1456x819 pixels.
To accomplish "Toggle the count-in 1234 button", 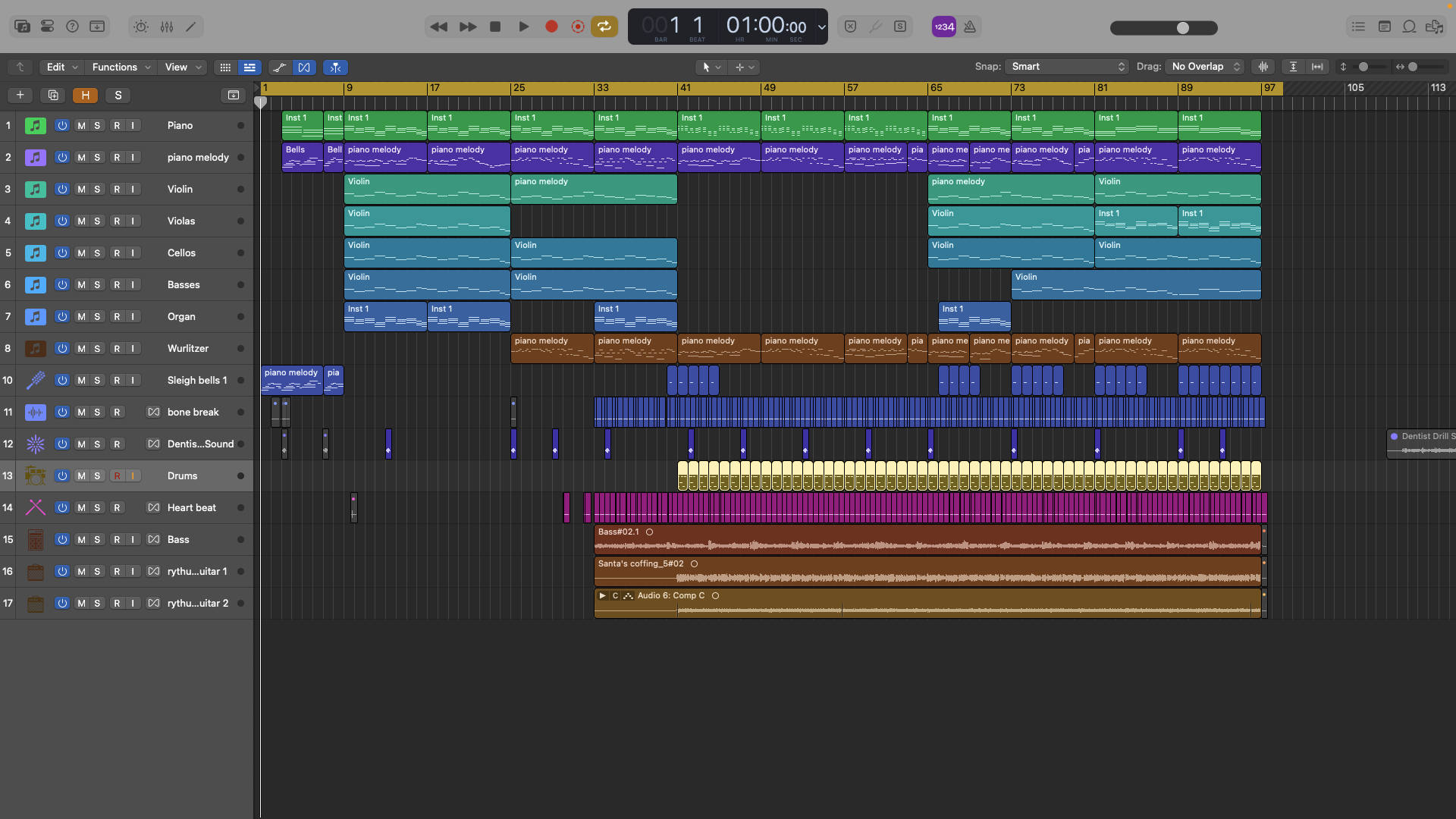I will pyautogui.click(x=944, y=27).
